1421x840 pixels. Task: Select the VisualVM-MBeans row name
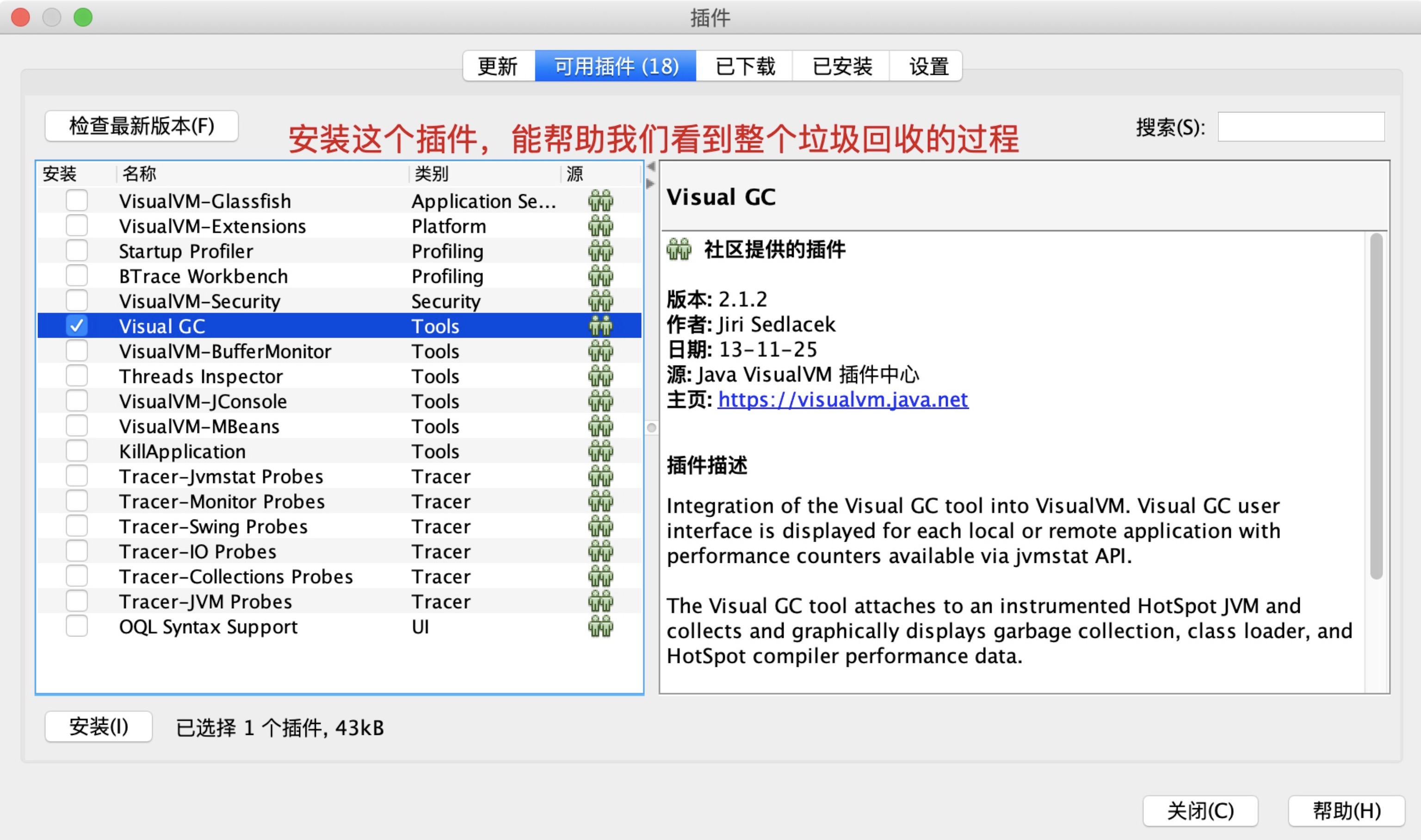pos(199,426)
